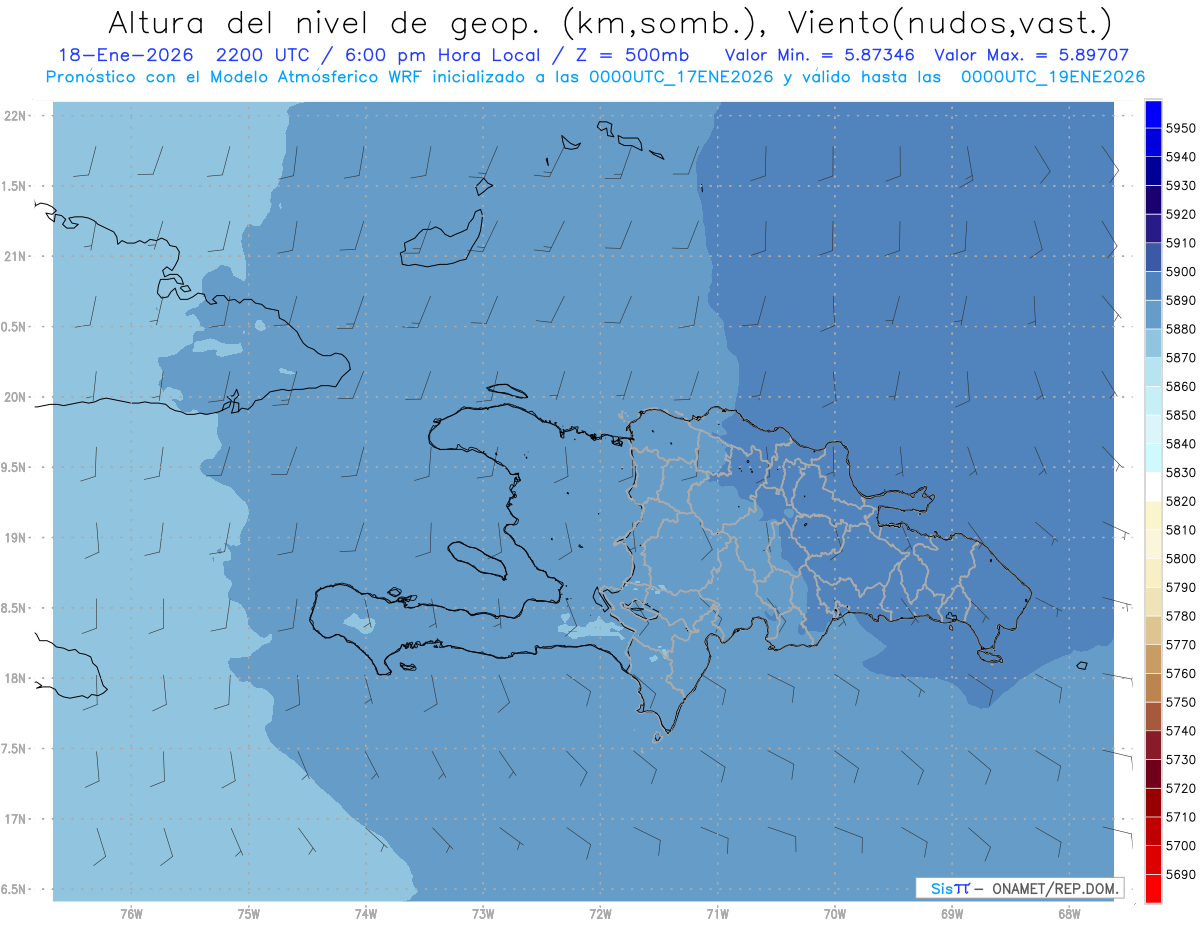The height and width of the screenshot is (927, 1200).
Task: Click the '5720' colorbar value
Action: tap(1181, 788)
